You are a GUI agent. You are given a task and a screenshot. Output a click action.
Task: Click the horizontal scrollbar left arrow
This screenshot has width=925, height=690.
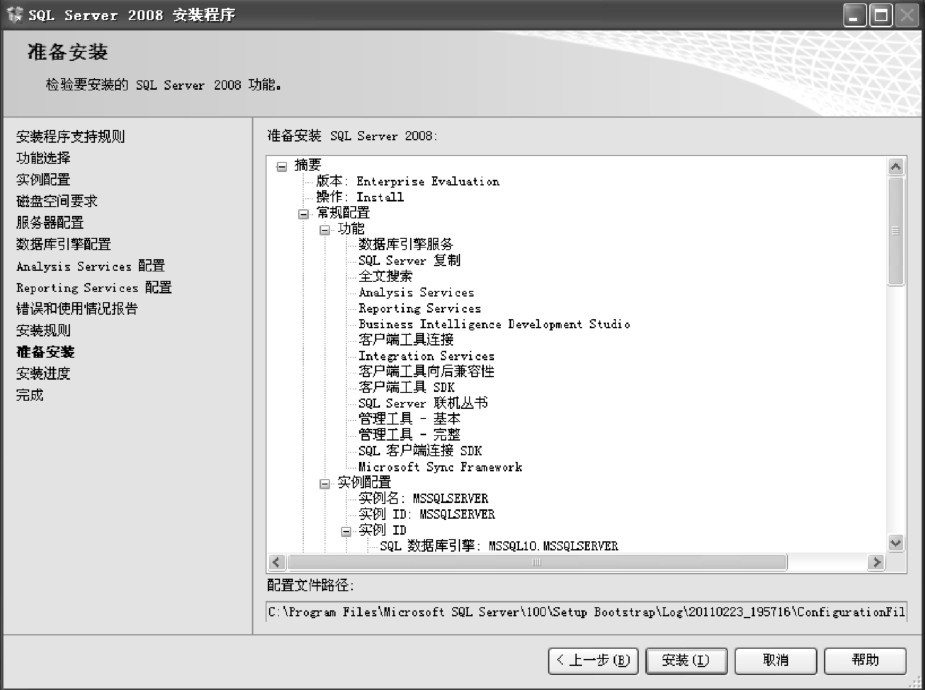coord(277,563)
